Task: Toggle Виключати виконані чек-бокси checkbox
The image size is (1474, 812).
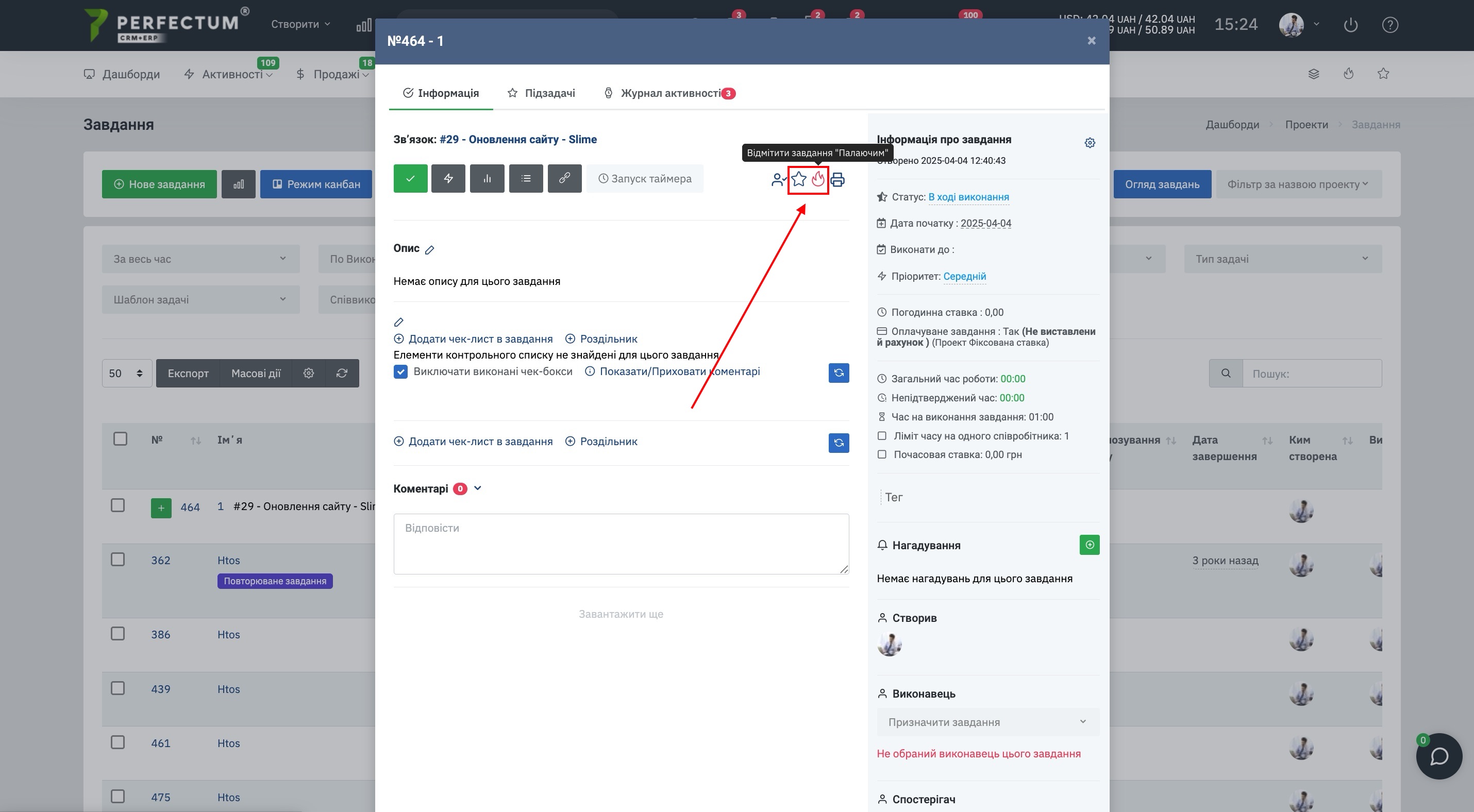Action: click(400, 371)
